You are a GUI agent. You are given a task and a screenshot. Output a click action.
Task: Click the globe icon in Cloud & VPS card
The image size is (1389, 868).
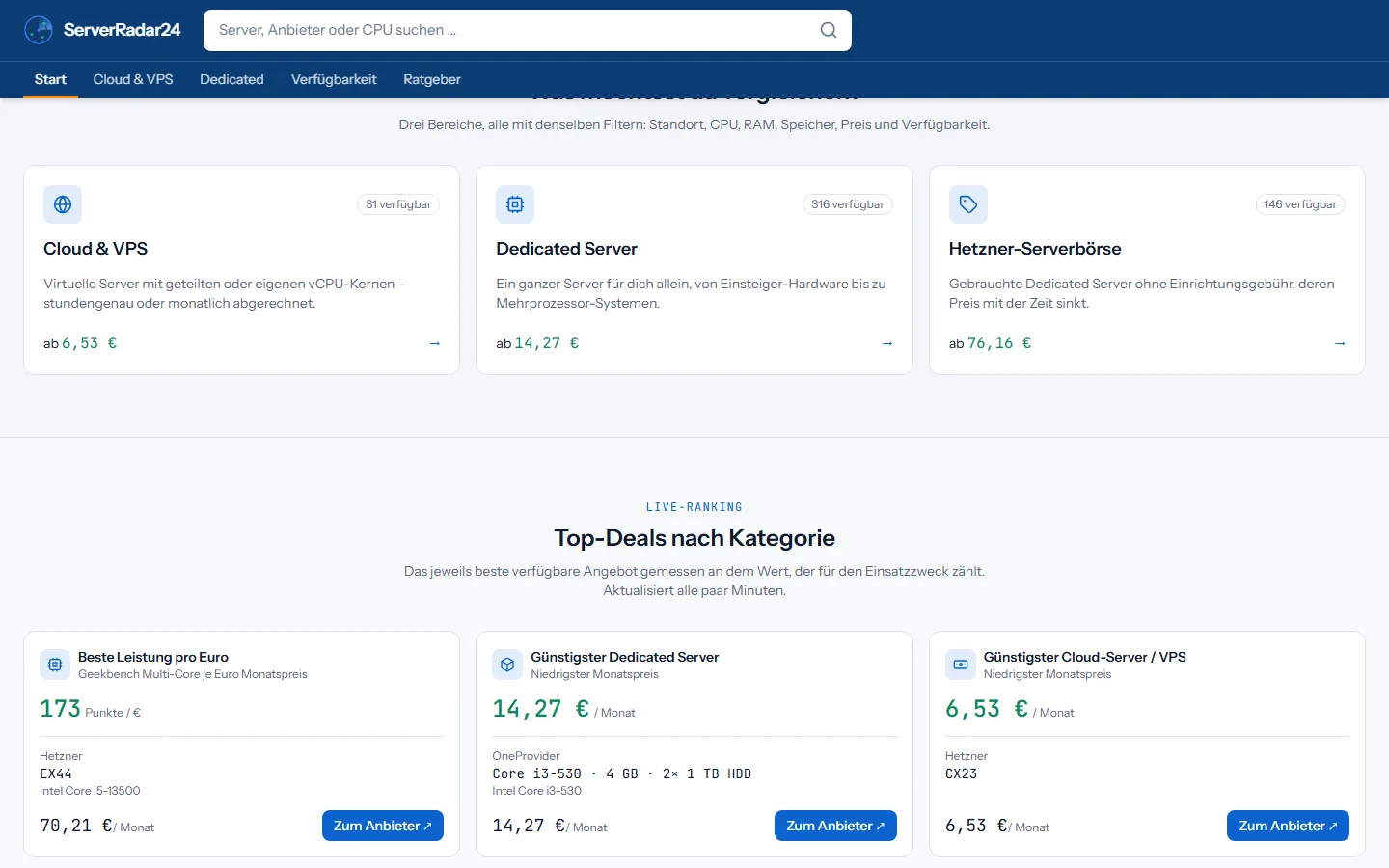pyautogui.click(x=63, y=204)
